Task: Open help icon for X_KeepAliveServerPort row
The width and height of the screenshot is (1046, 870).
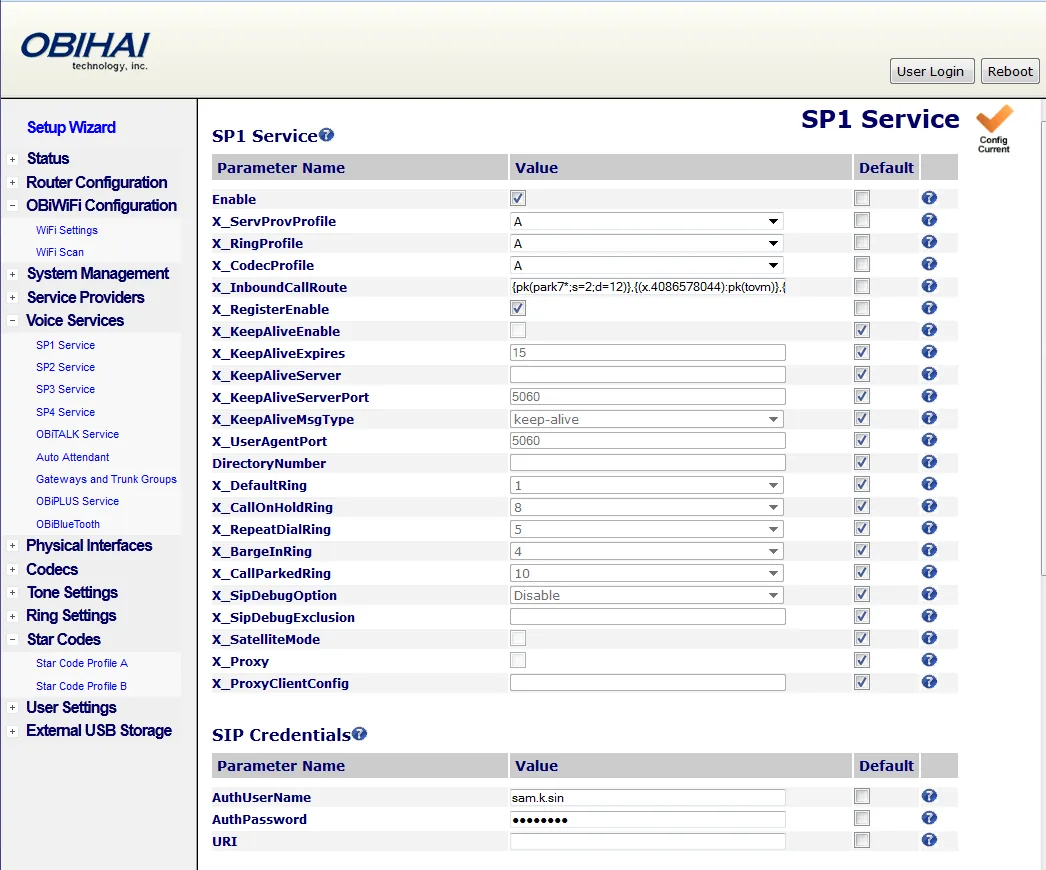Action: click(x=929, y=396)
